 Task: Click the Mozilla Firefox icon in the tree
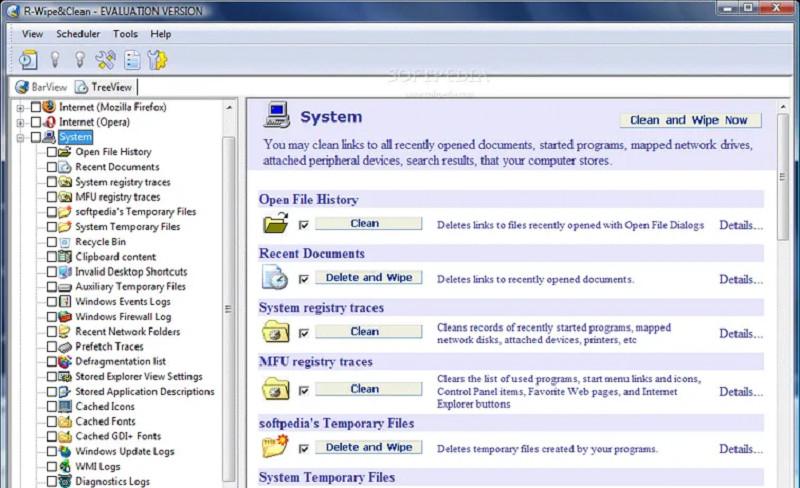tap(49, 107)
